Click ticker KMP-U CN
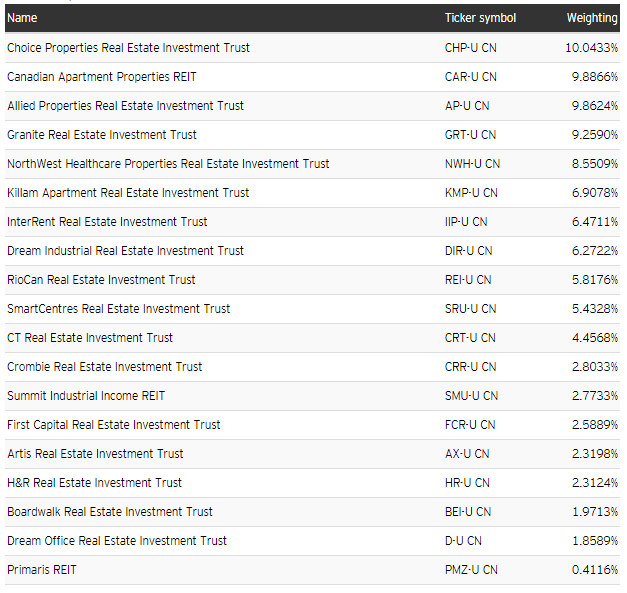This screenshot has width=627, height=593. [x=471, y=193]
